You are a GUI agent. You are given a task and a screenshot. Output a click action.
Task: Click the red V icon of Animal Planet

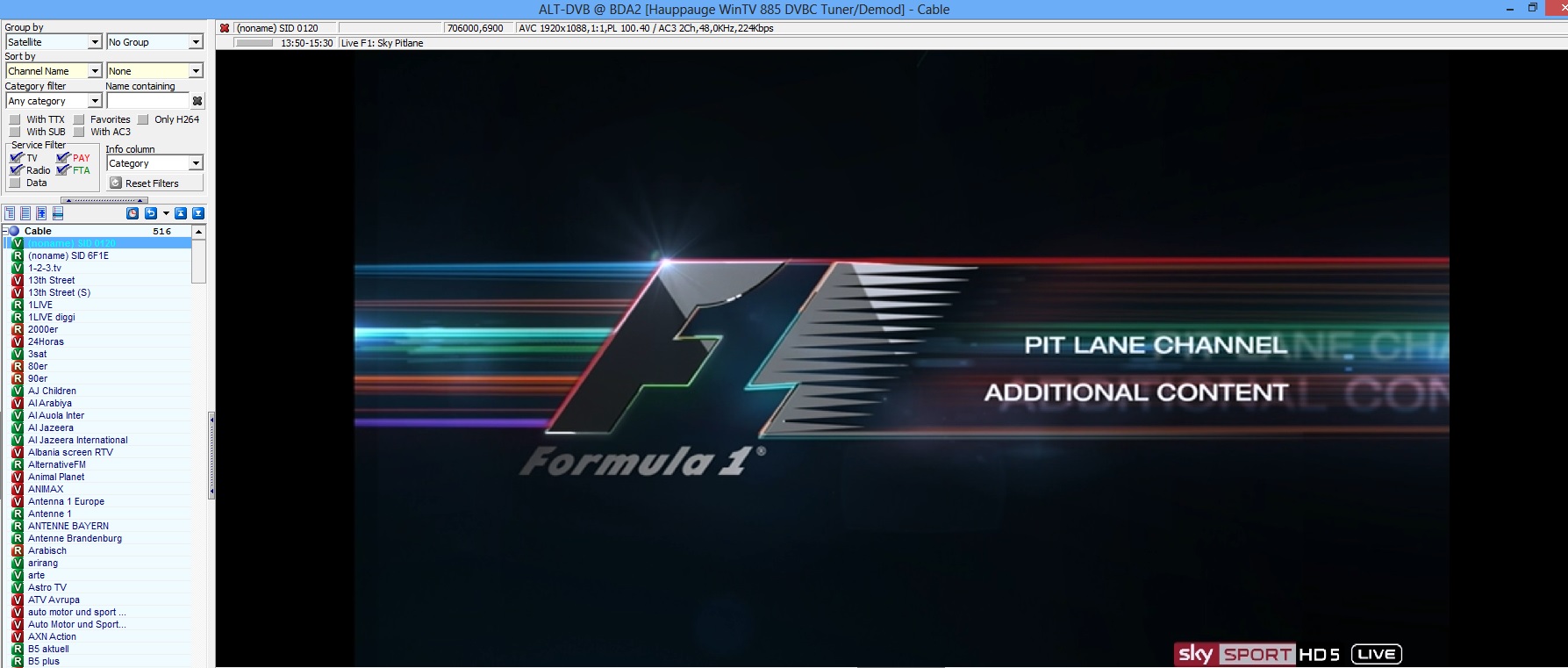click(17, 477)
